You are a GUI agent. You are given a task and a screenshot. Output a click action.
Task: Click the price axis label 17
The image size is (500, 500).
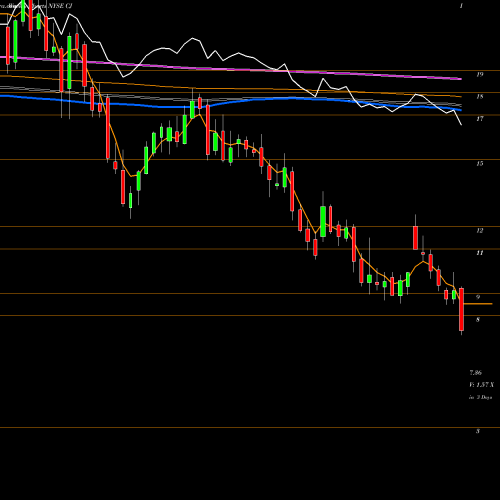click(x=480, y=119)
